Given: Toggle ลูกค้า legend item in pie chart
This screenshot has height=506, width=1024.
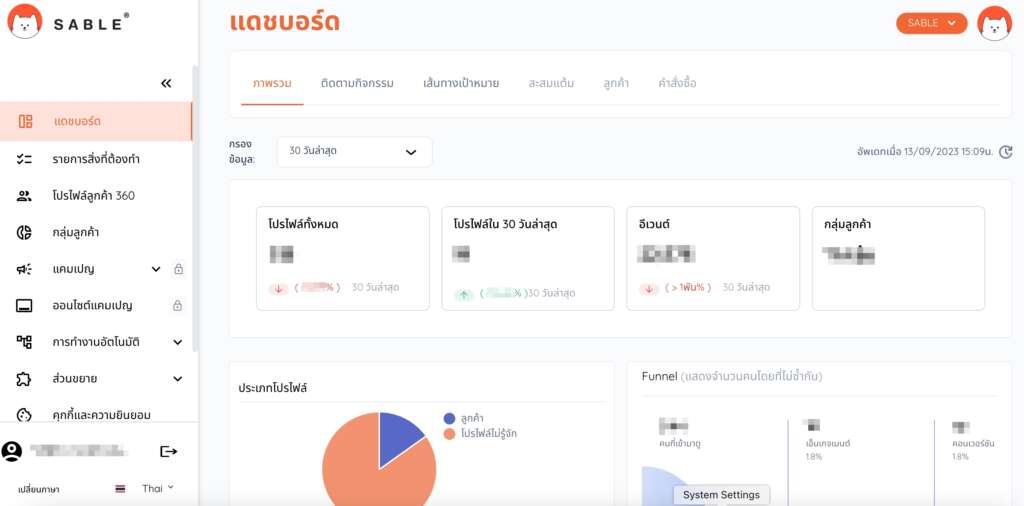Looking at the screenshot, I should tap(472, 418).
